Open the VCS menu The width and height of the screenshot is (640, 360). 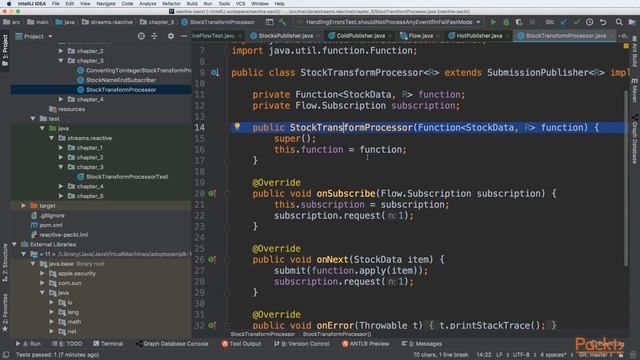[x=240, y=4]
